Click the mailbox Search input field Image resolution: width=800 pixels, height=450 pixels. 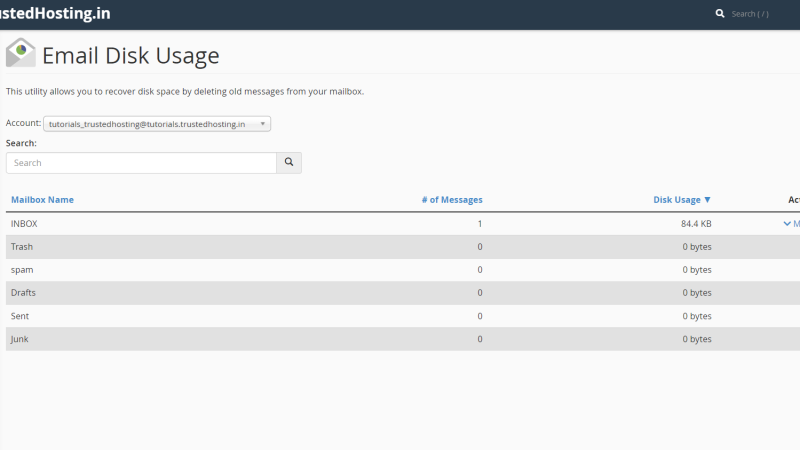pyautogui.click(x=141, y=163)
